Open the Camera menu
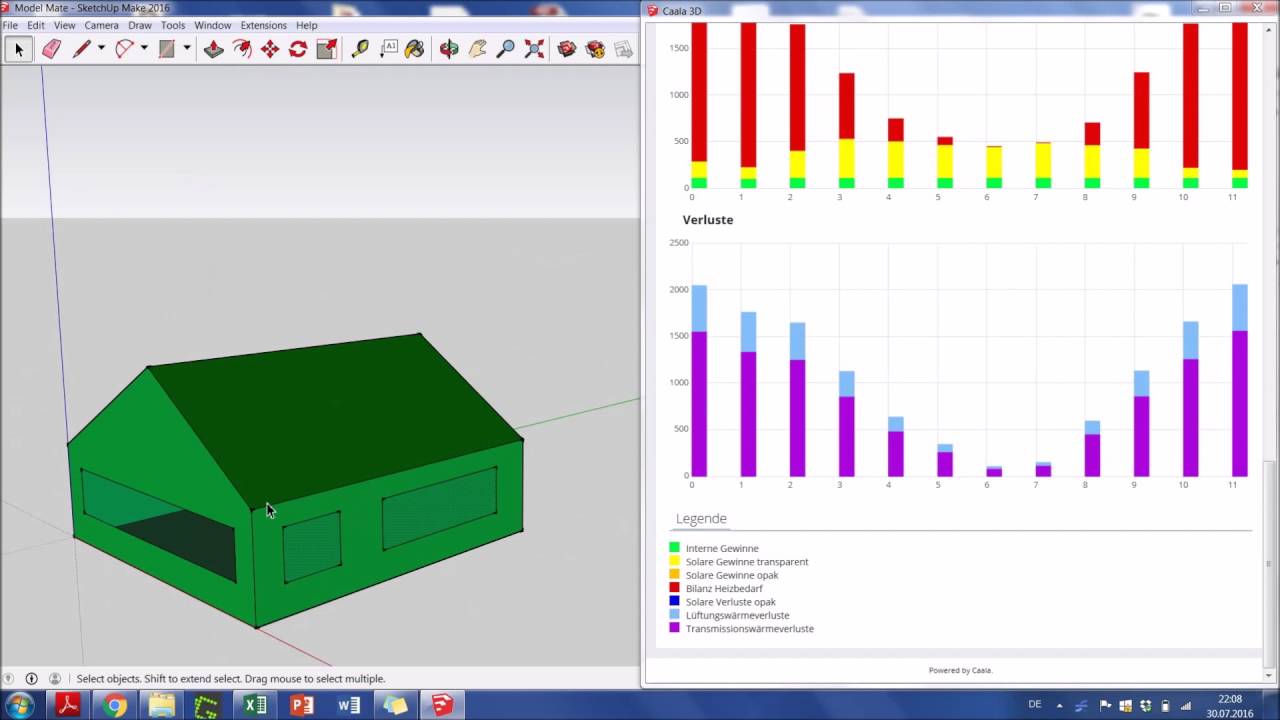The height and width of the screenshot is (720, 1280). (101, 25)
